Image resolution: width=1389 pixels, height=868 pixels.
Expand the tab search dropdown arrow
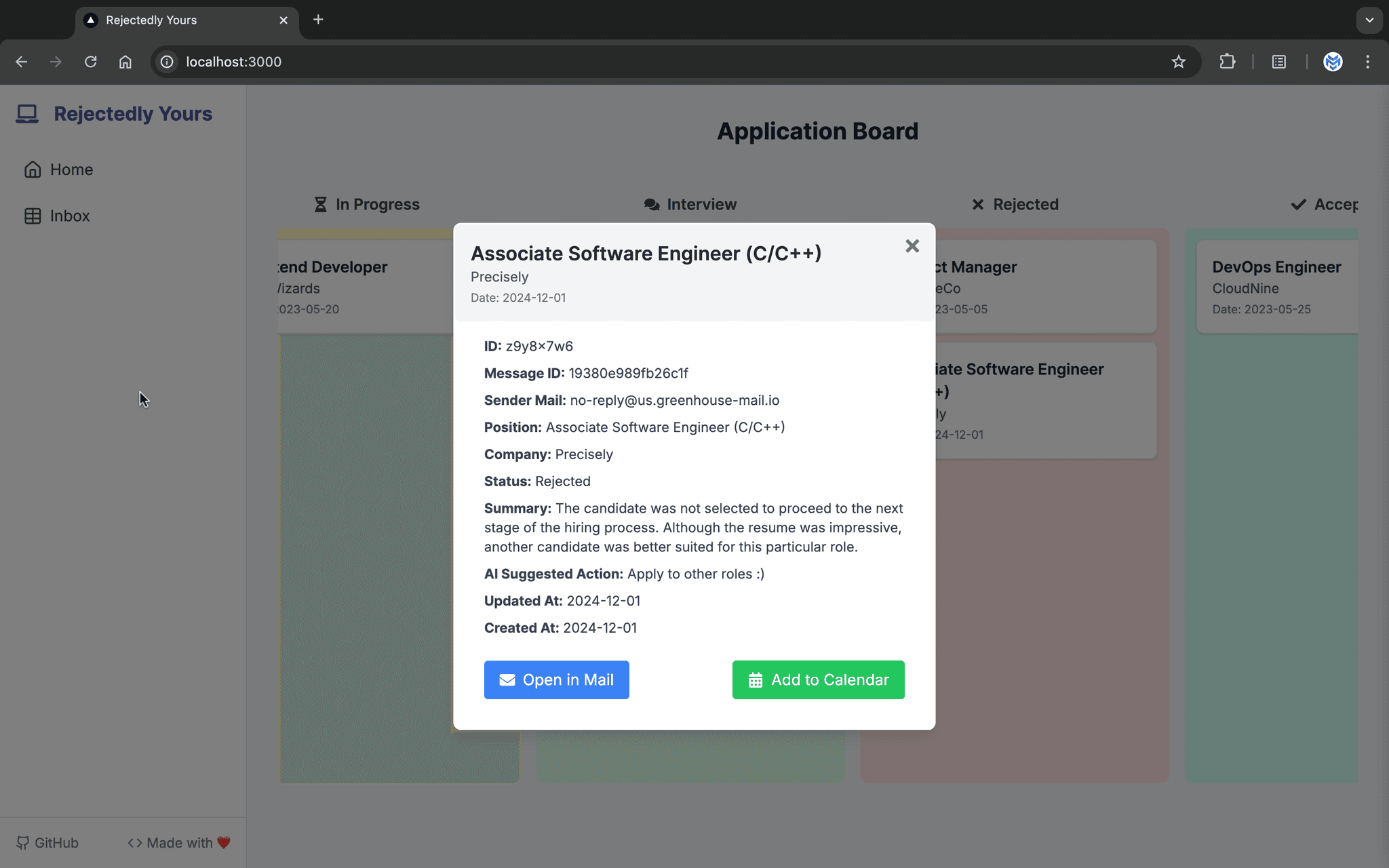[x=1369, y=20]
